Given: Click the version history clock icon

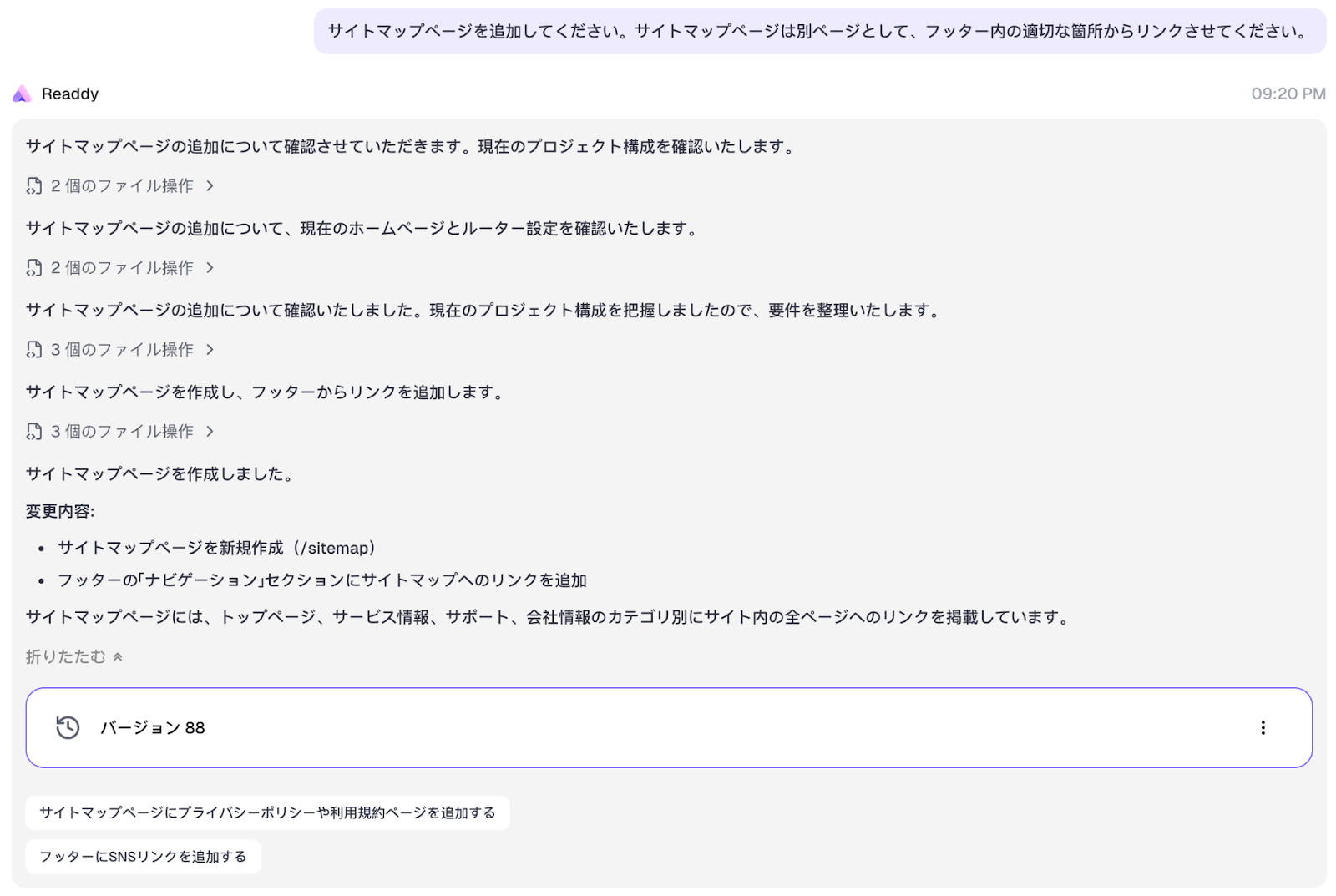Looking at the screenshot, I should click(67, 727).
